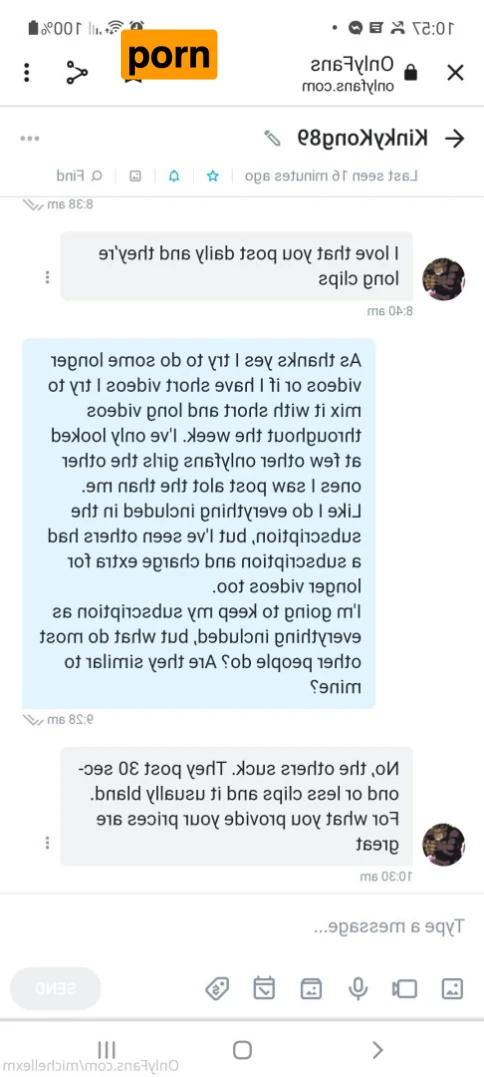Tap the pencil edit icon near username
Screen dimensions: 484x1077
273,138
